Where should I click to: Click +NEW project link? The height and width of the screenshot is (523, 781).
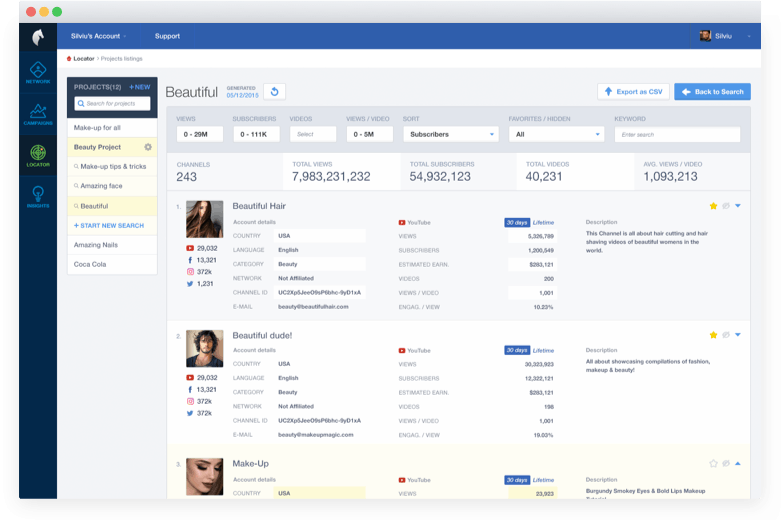(x=139, y=87)
